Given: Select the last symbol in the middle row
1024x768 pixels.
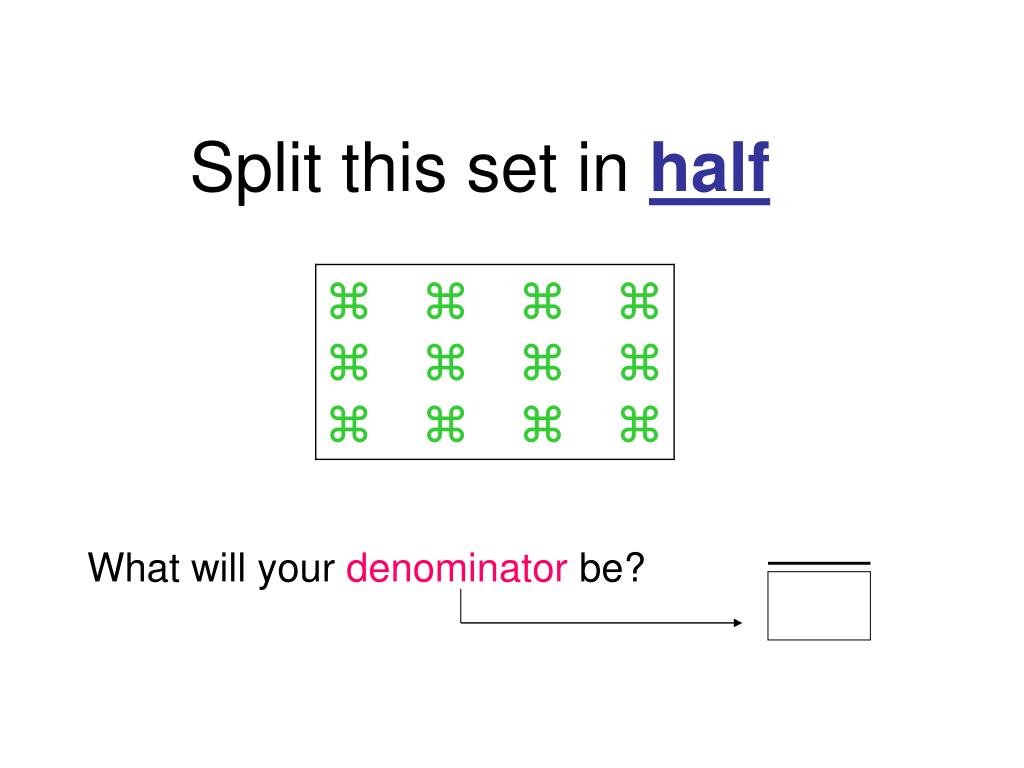Looking at the screenshot, I should coord(639,362).
